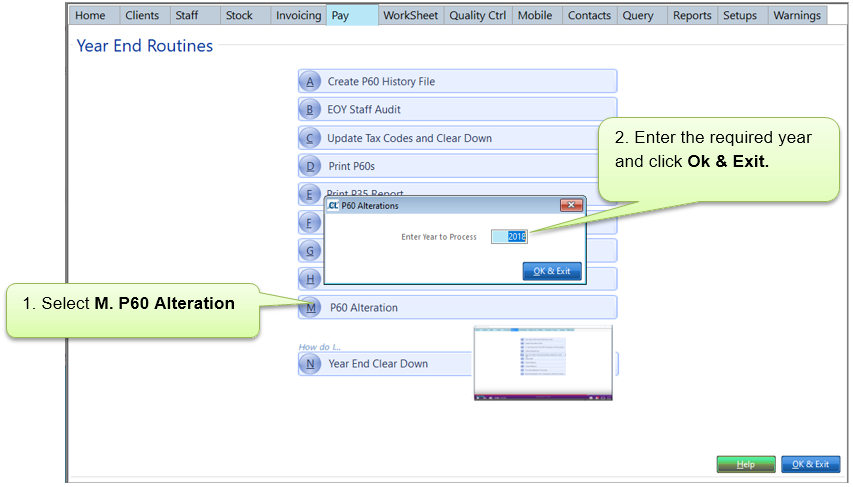
Task: Go to the Reports tab
Action: pos(692,15)
